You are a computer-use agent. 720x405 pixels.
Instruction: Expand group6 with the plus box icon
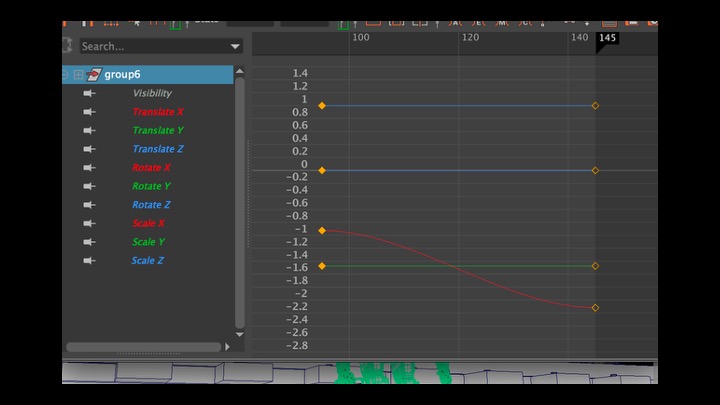click(x=79, y=74)
